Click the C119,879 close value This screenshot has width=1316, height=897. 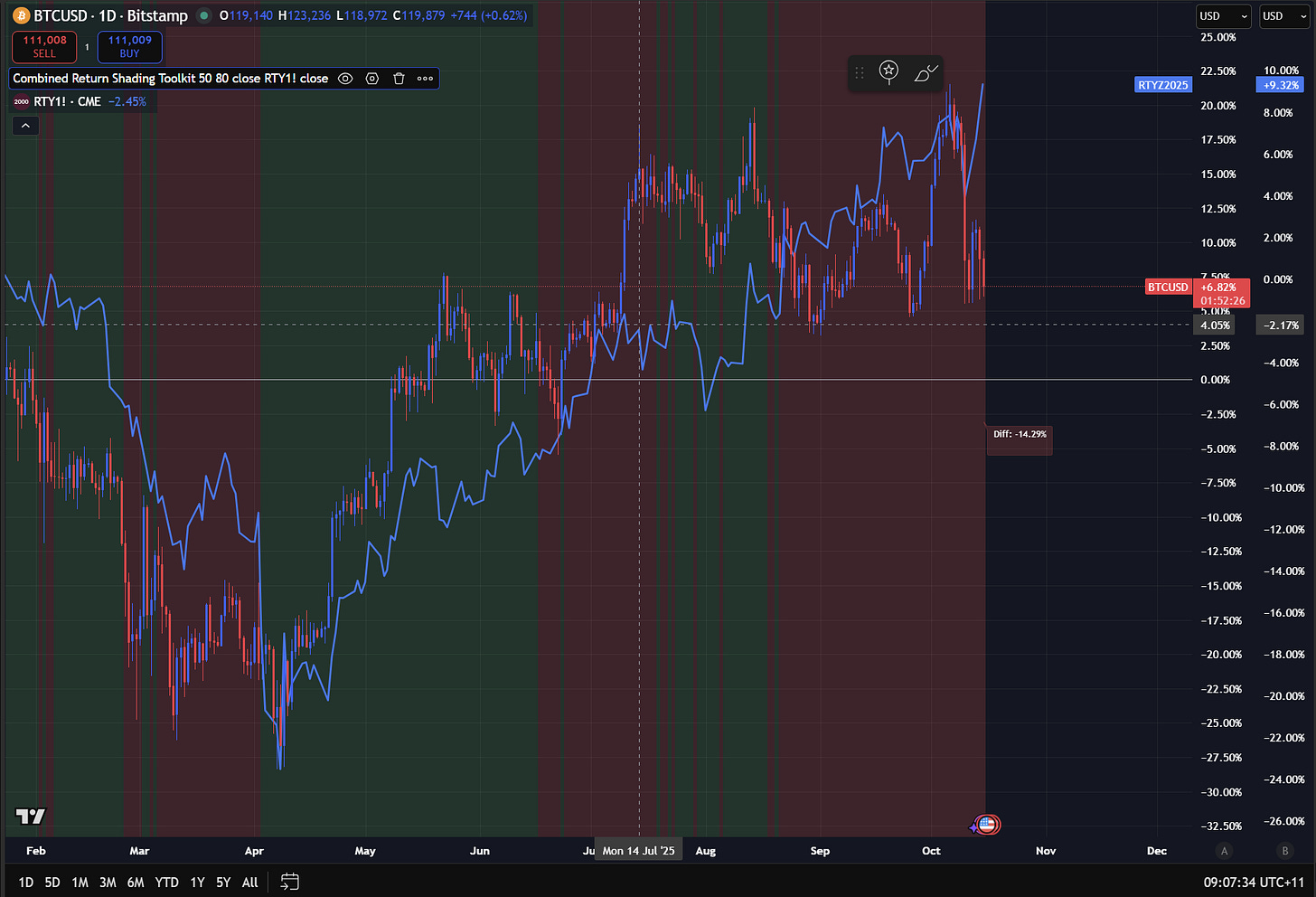click(x=420, y=15)
